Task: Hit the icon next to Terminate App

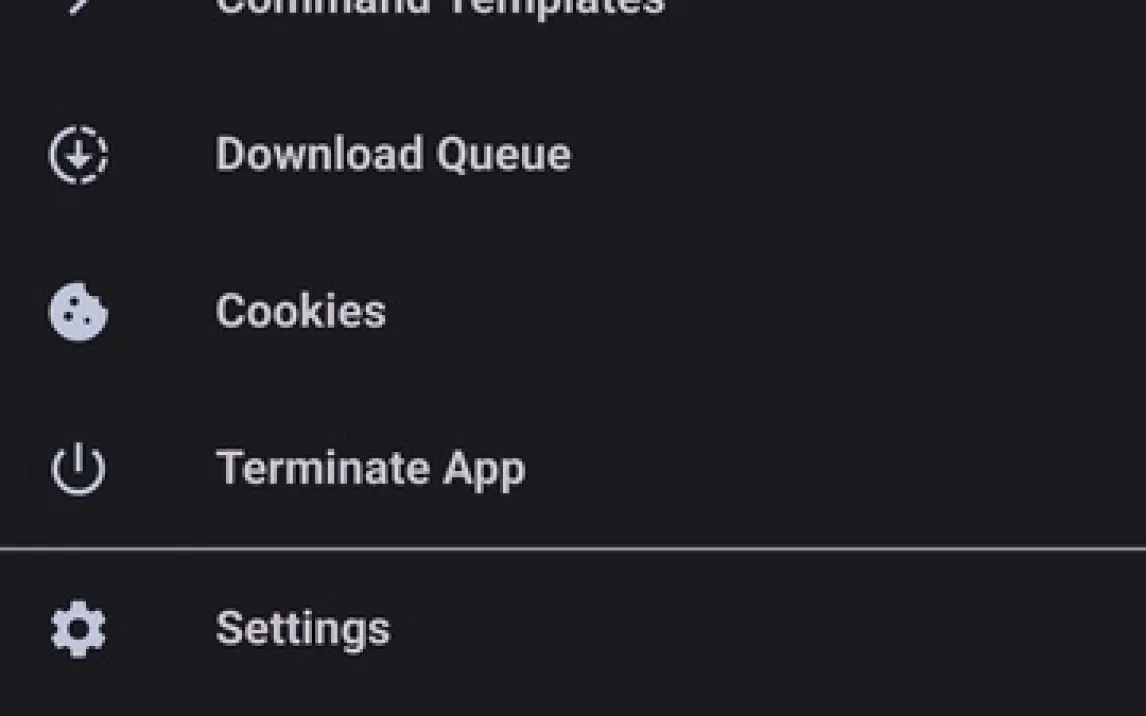Action: click(78, 469)
